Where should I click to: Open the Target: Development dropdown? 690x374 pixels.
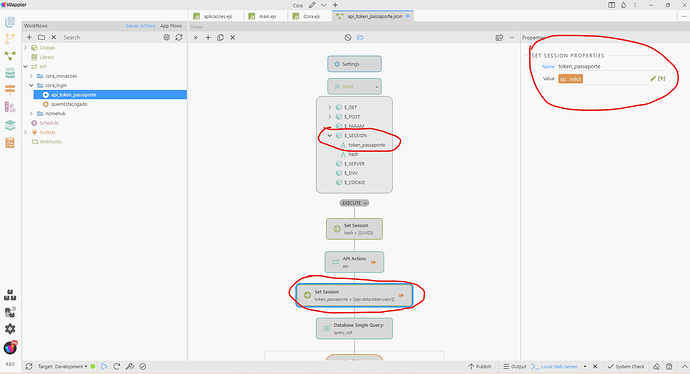[x=62, y=366]
